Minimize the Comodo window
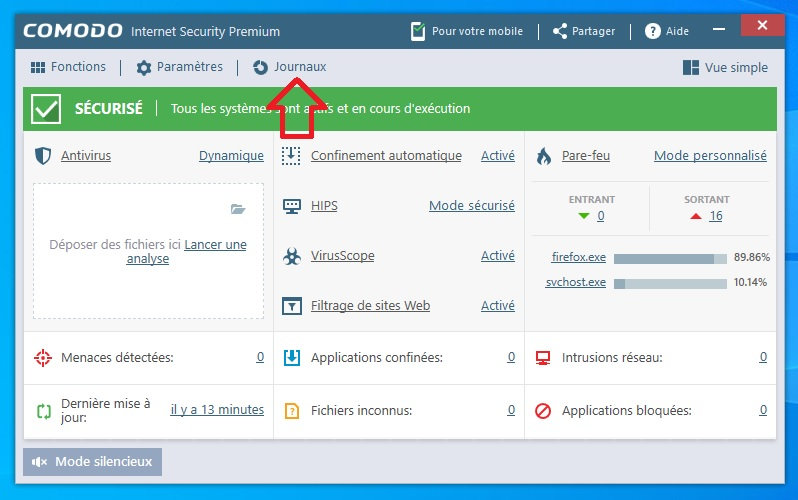Viewport: 798px width, 500px height. (x=719, y=29)
